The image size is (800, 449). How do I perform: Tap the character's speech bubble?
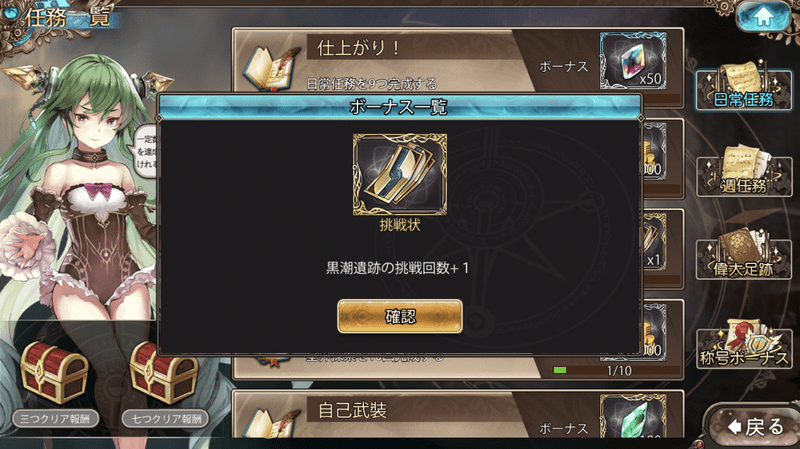coord(145,151)
